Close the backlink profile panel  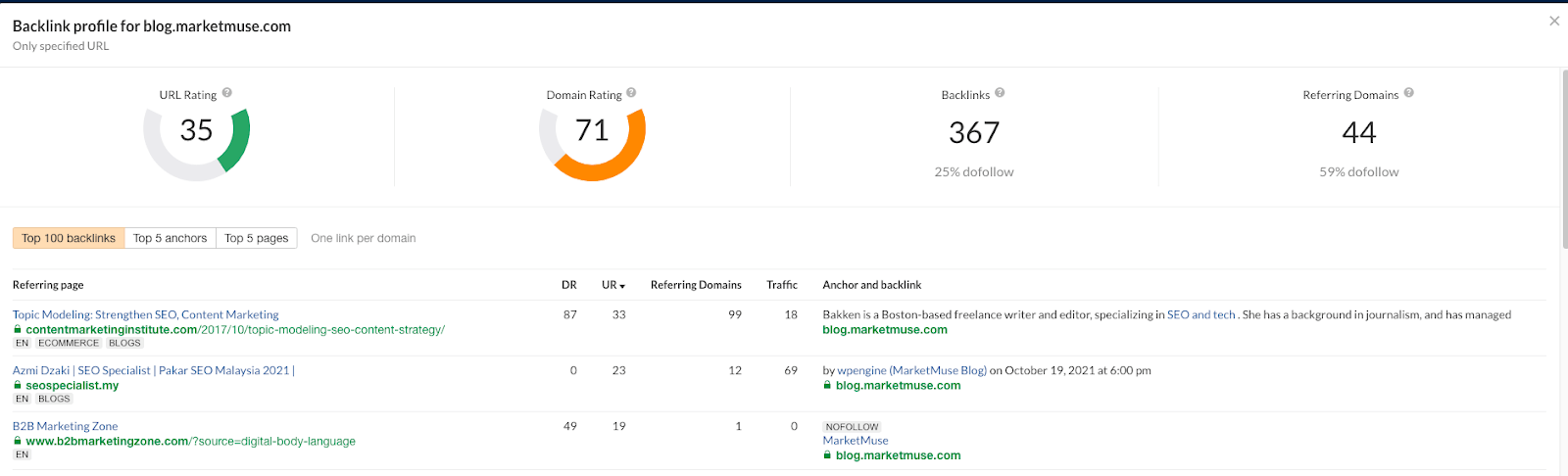(x=1554, y=21)
